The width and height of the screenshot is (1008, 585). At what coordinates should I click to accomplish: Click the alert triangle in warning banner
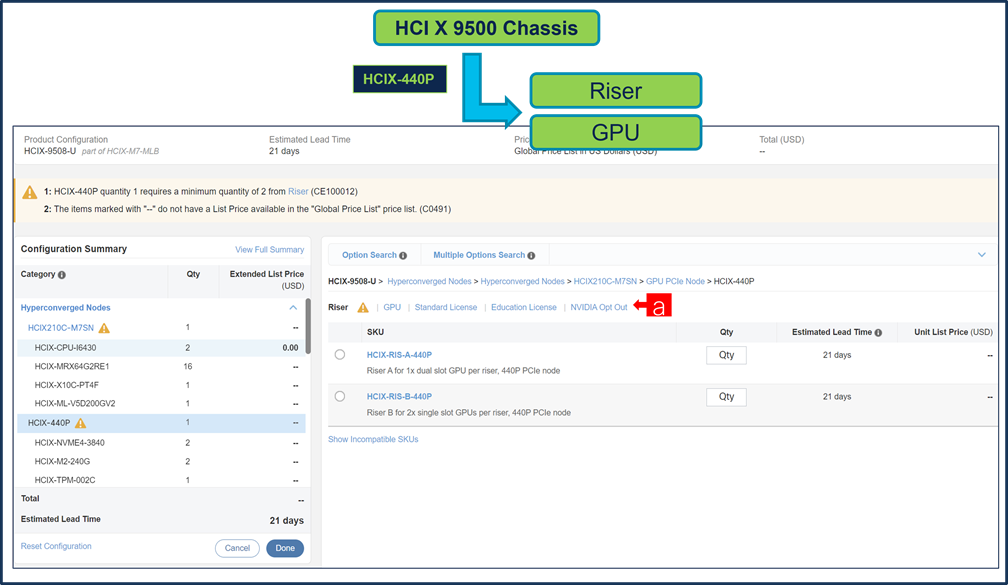pyautogui.click(x=30, y=192)
